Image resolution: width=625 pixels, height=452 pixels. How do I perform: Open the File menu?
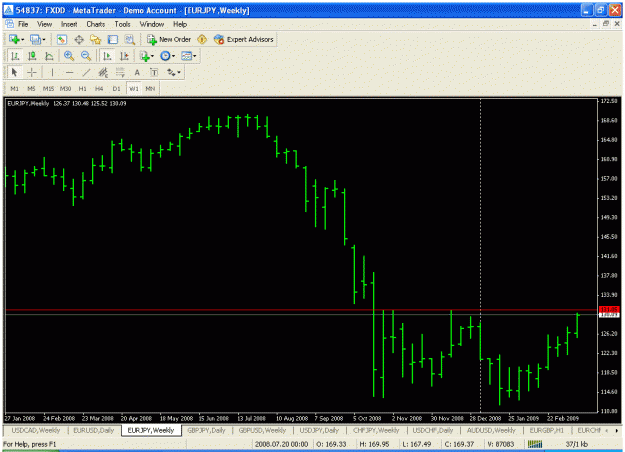(x=23, y=24)
